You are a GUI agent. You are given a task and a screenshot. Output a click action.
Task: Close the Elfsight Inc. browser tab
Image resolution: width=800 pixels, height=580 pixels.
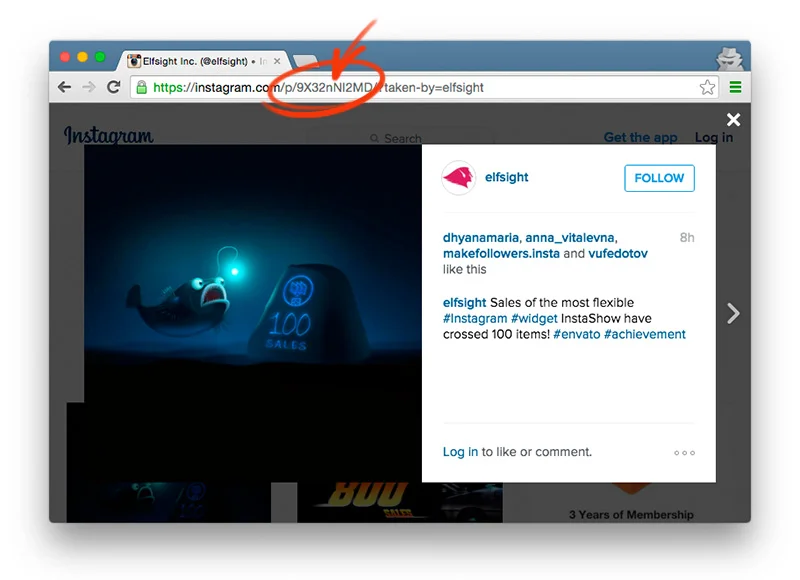(x=277, y=61)
